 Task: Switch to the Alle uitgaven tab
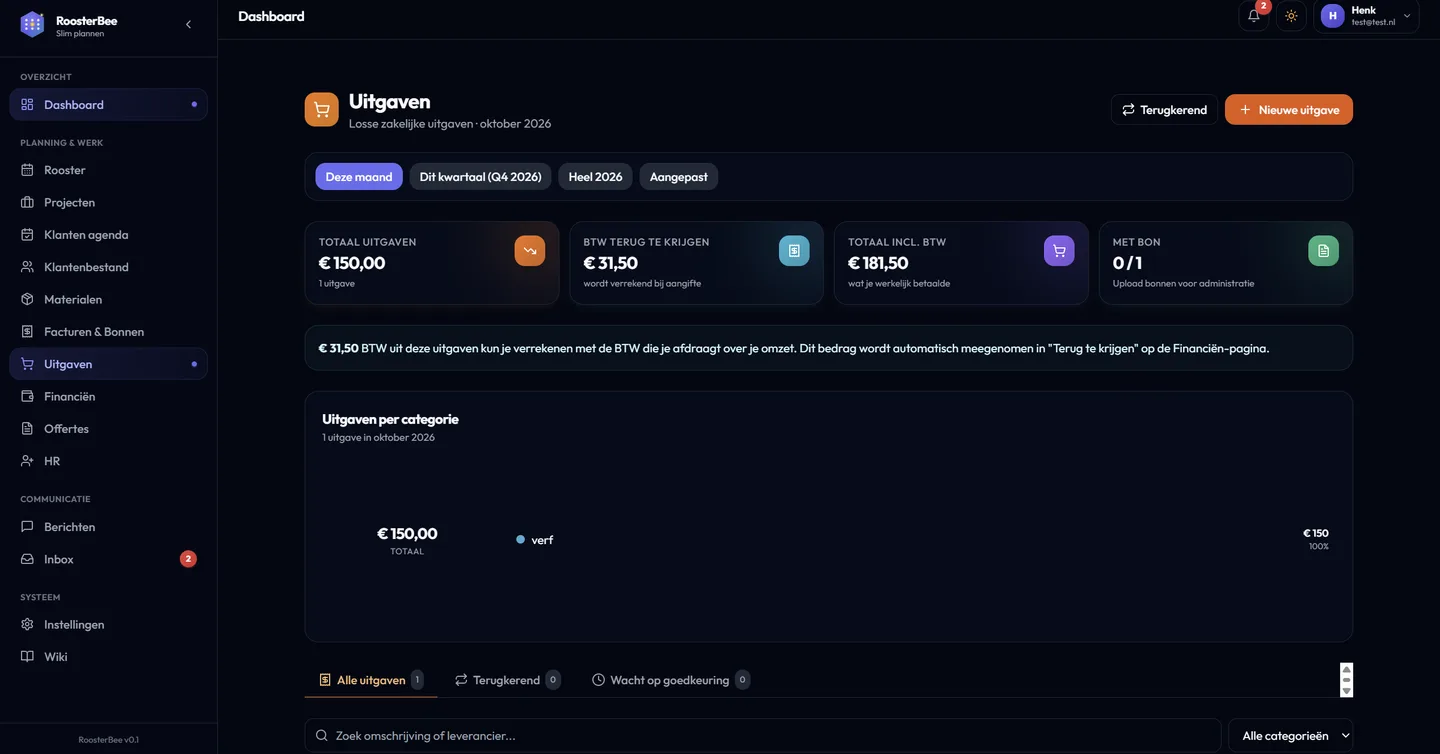tap(370, 680)
